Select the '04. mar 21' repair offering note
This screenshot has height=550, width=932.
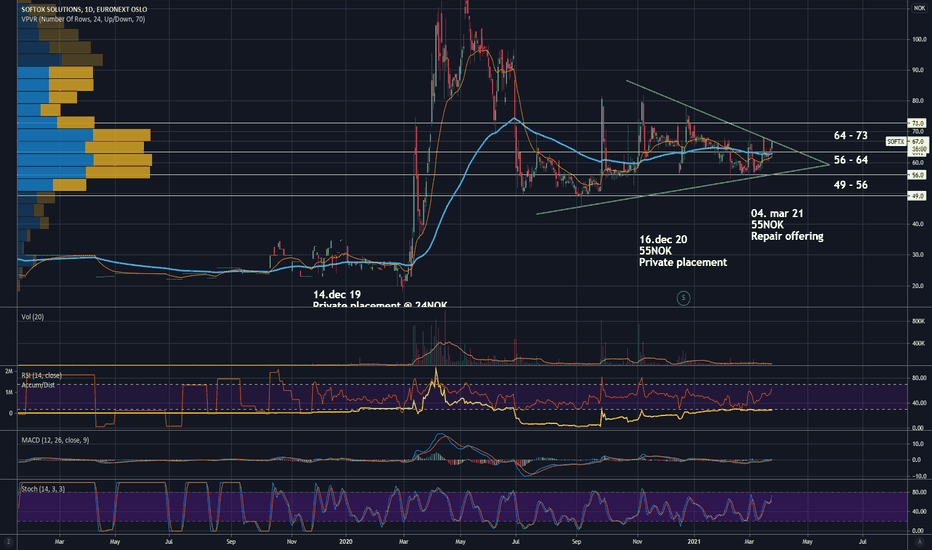coord(787,225)
